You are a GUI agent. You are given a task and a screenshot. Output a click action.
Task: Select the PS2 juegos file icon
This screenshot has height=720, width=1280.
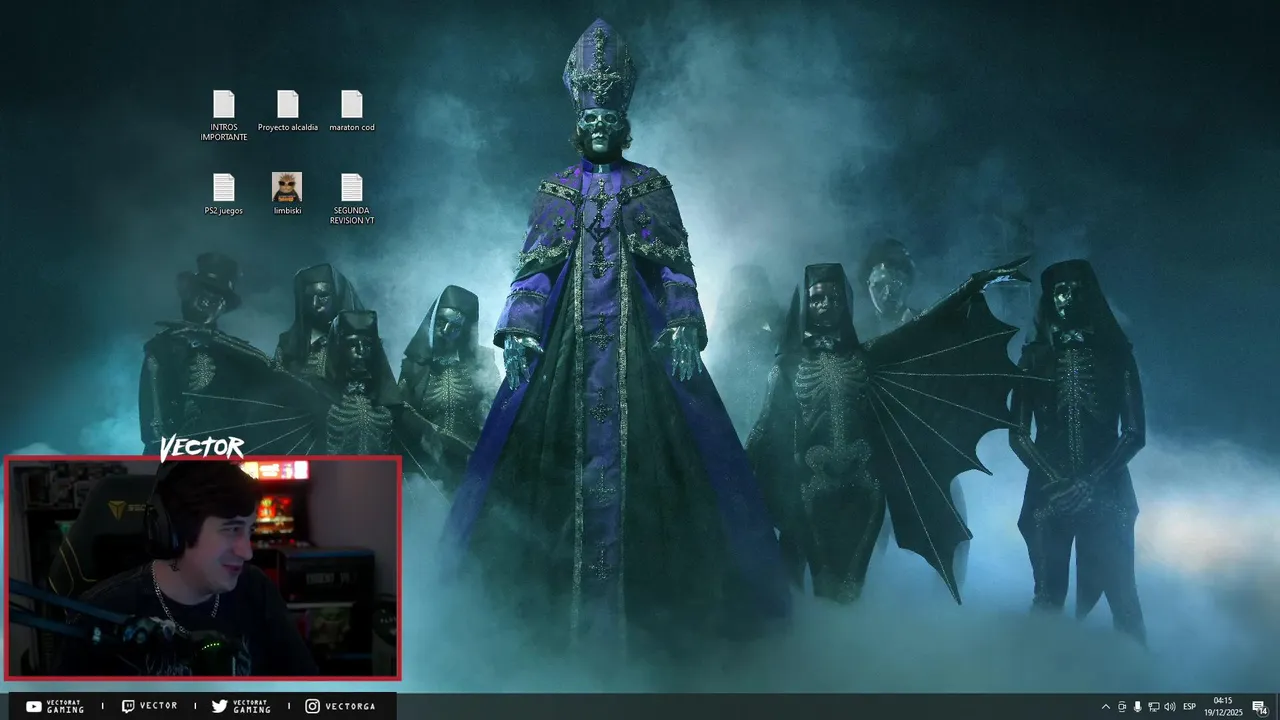click(x=224, y=187)
